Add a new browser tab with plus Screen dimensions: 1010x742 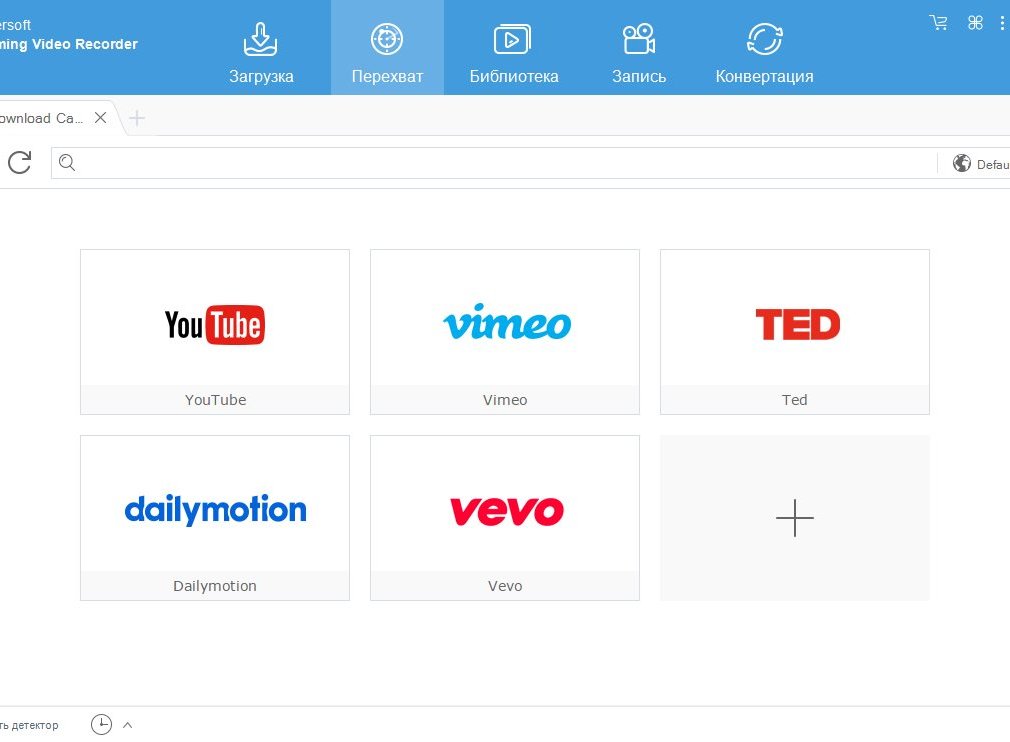point(137,118)
